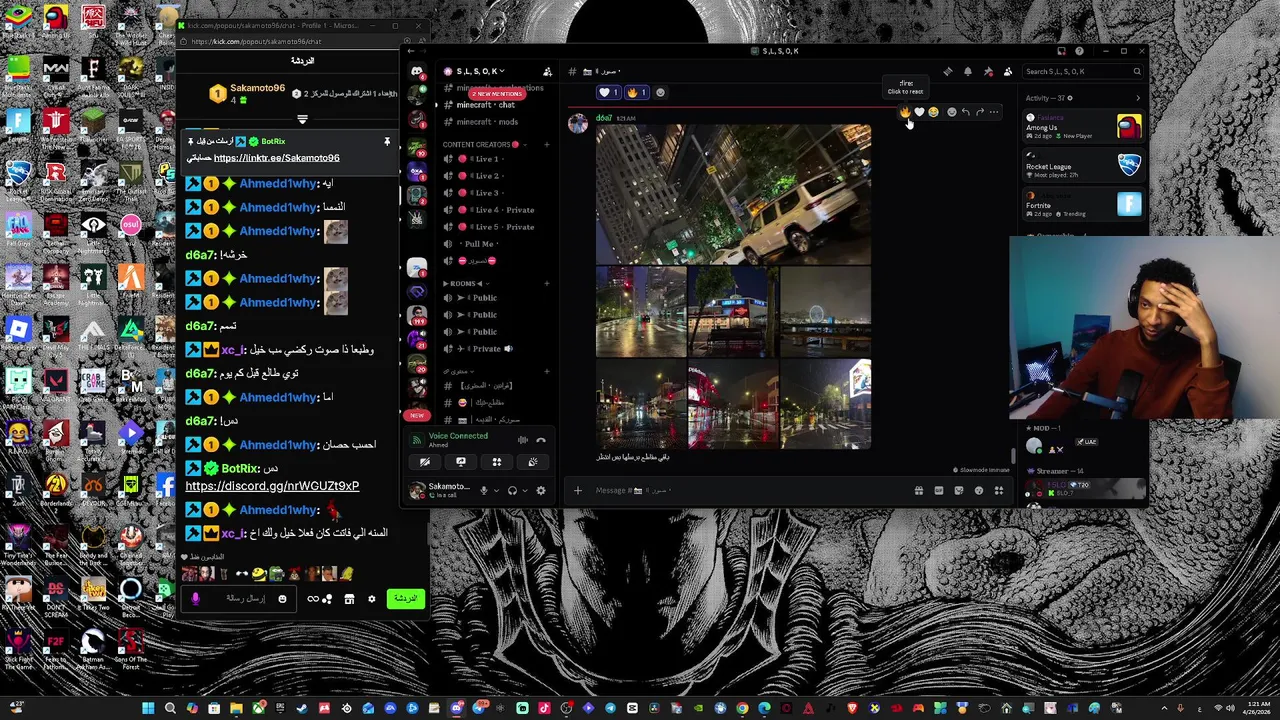The image size is (1280, 720).
Task: Share your screen in voice panel
Action: pyautogui.click(x=461, y=462)
